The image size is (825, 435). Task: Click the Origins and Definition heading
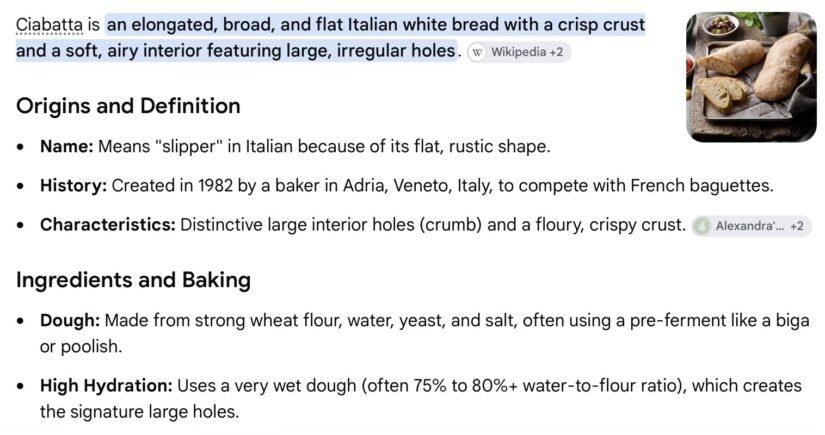[128, 106]
